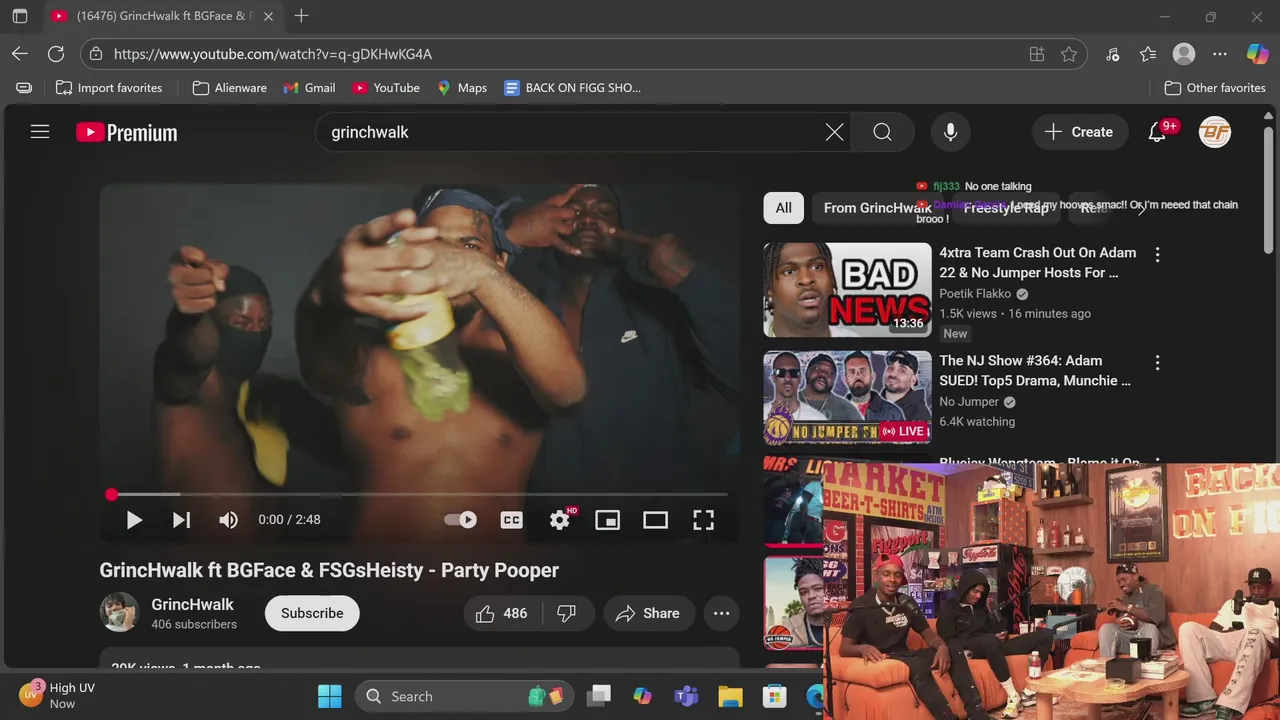Dislike this video
This screenshot has height=720, width=1280.
point(567,614)
